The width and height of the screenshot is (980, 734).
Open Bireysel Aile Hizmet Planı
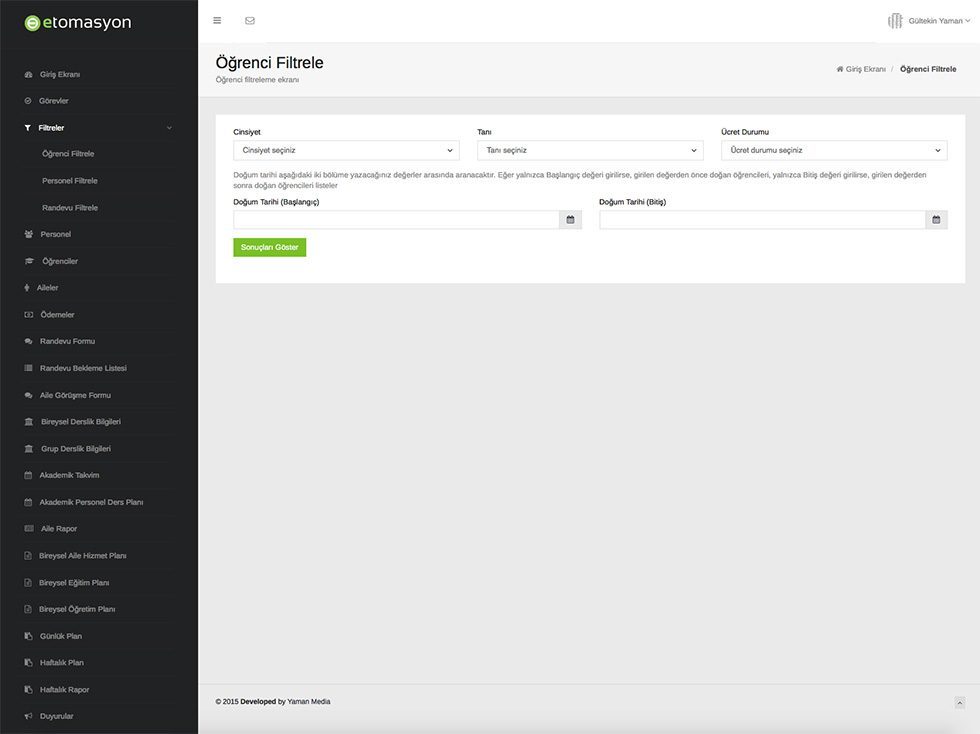[82, 556]
